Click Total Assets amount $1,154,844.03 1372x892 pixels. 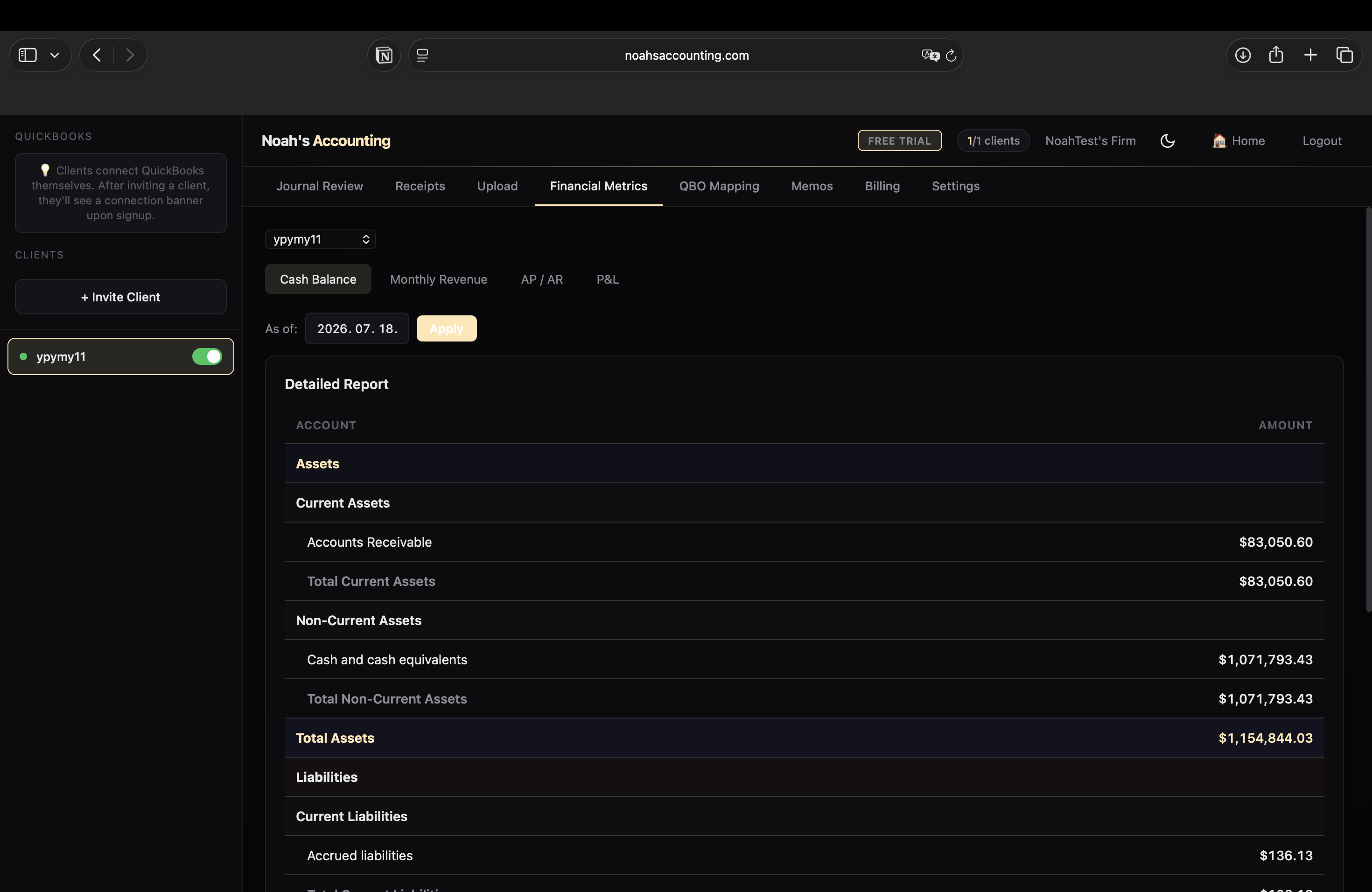(x=1265, y=738)
